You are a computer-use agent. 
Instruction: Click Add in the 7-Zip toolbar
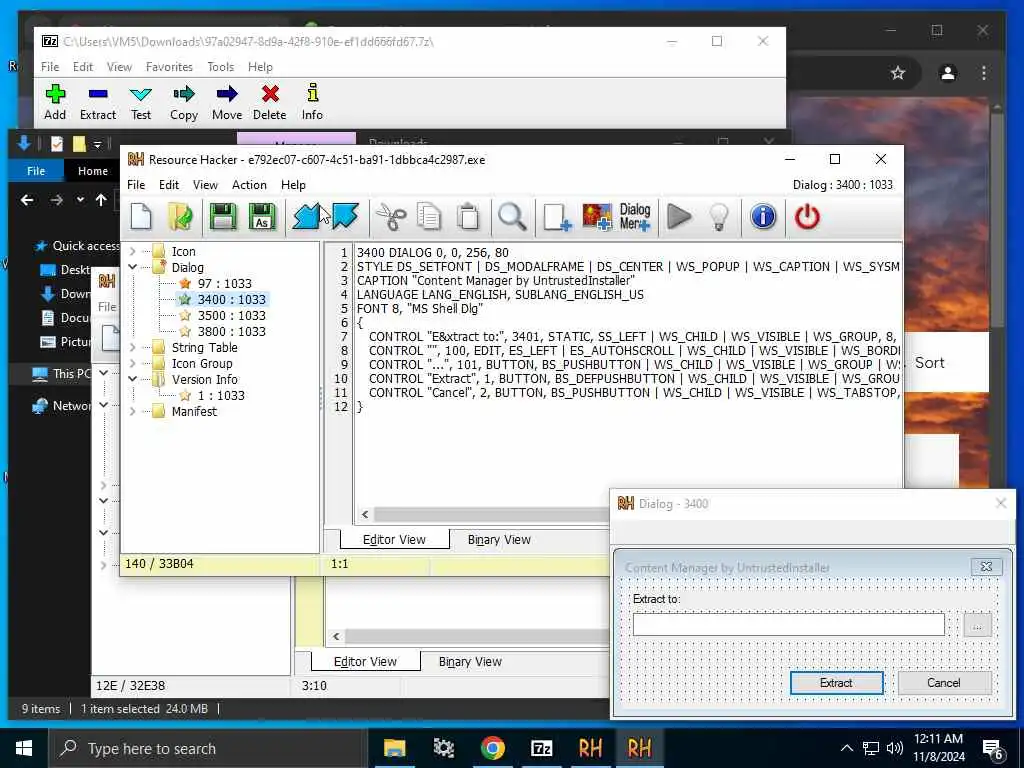point(55,102)
